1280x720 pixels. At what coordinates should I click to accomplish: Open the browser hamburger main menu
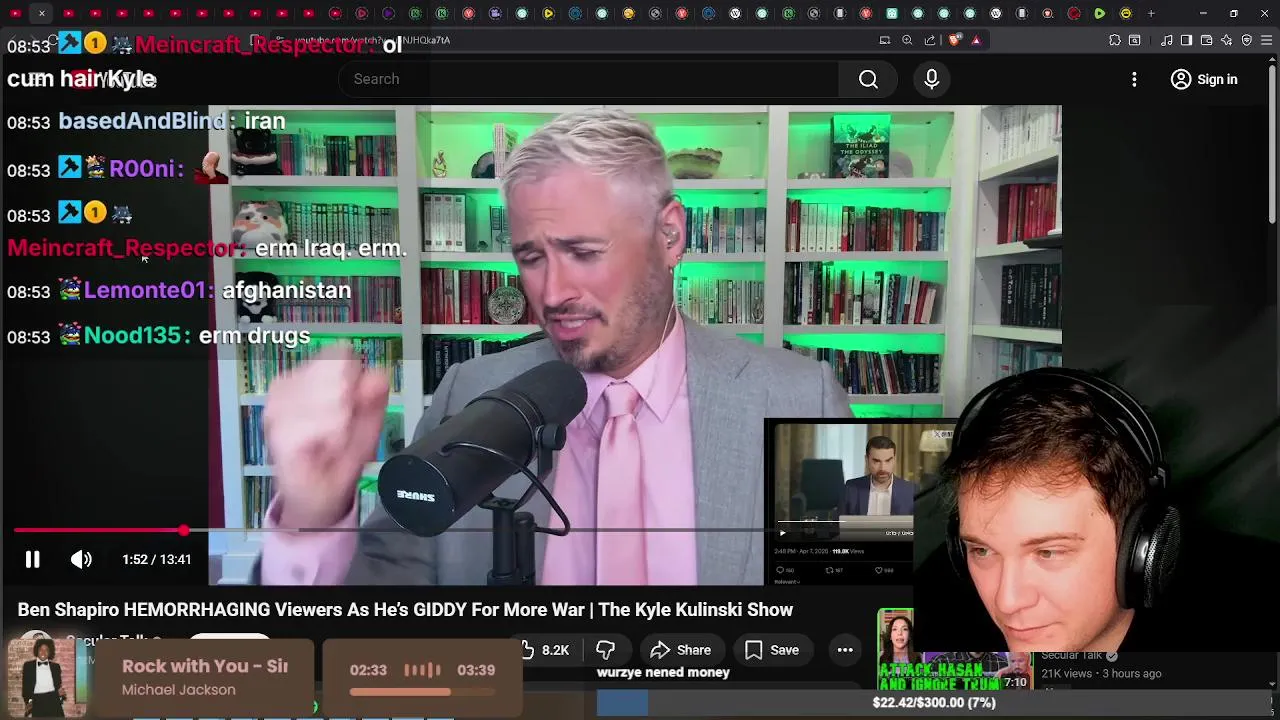1266,40
